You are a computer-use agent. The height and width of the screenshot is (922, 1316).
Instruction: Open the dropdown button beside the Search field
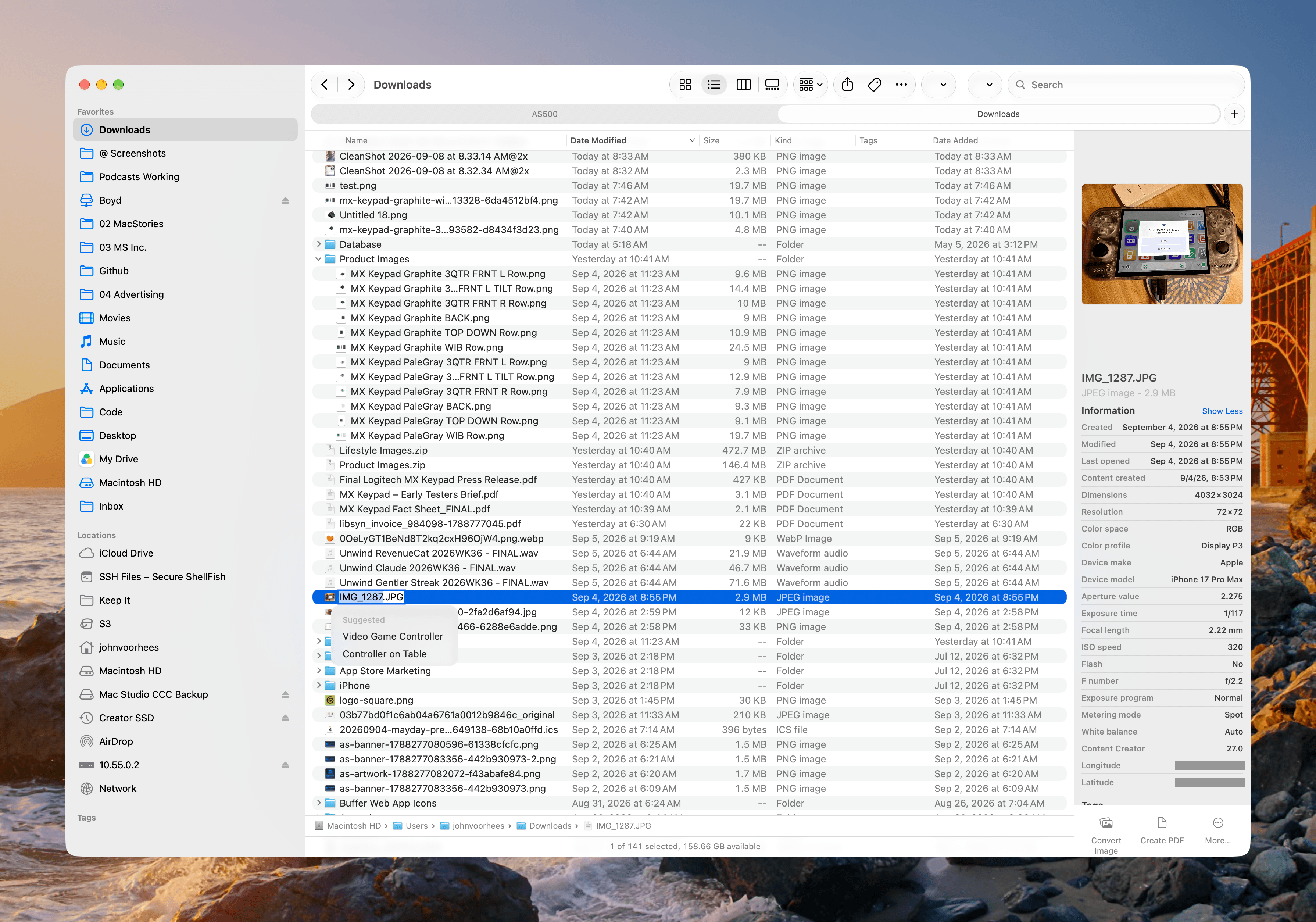pos(984,85)
